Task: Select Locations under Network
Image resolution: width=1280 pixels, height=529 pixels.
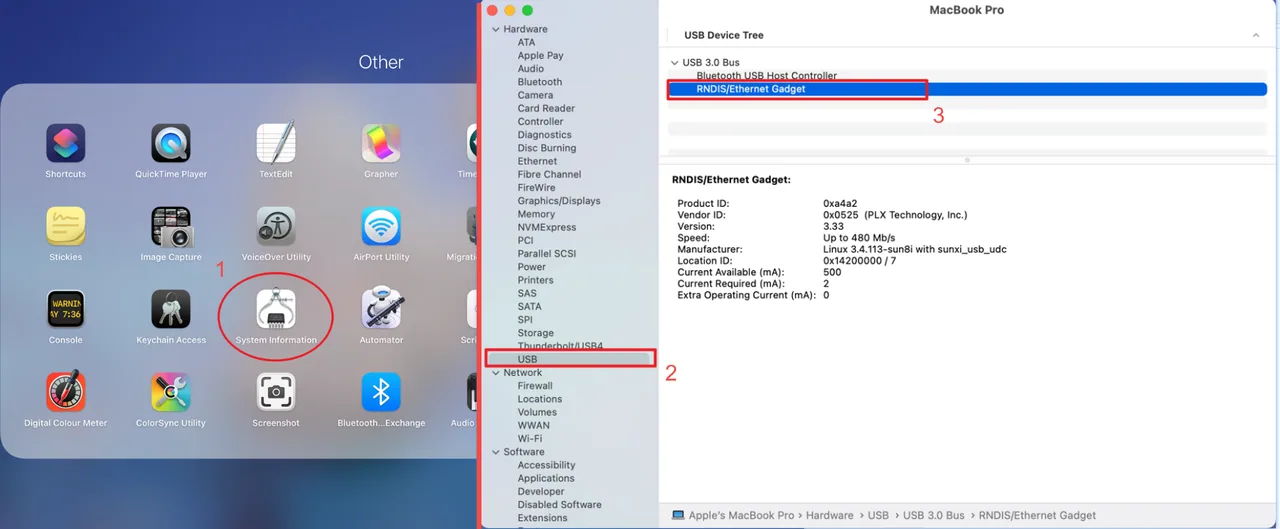Action: point(540,399)
